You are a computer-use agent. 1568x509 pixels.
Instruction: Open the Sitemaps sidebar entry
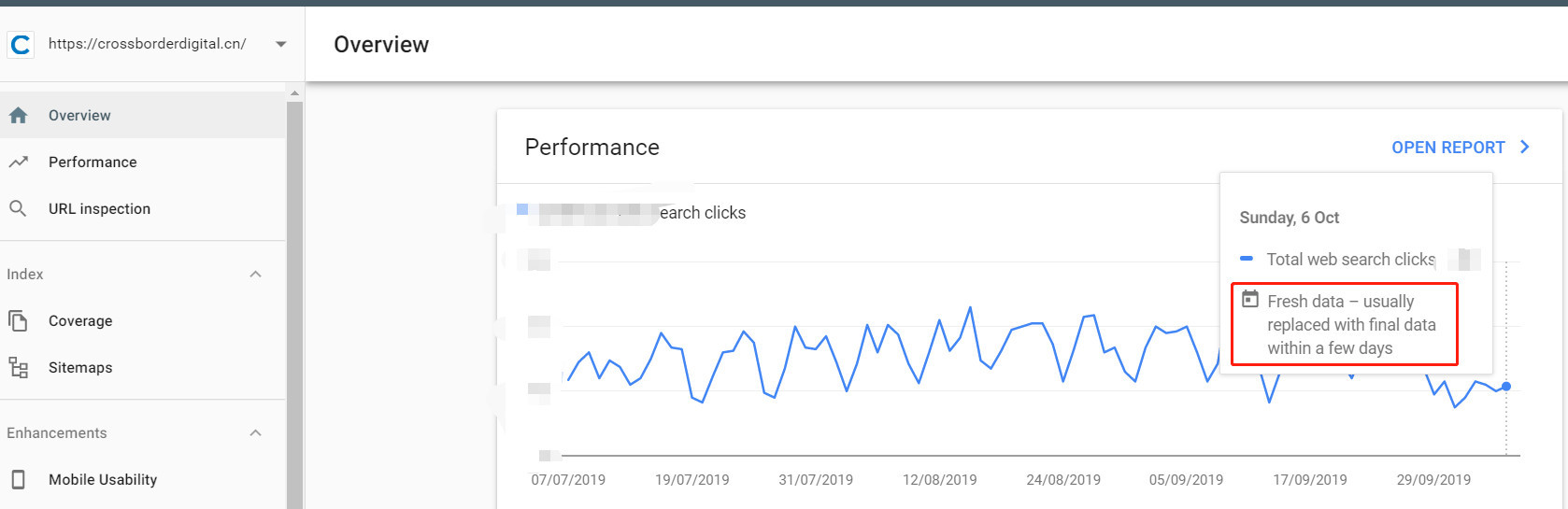point(80,368)
